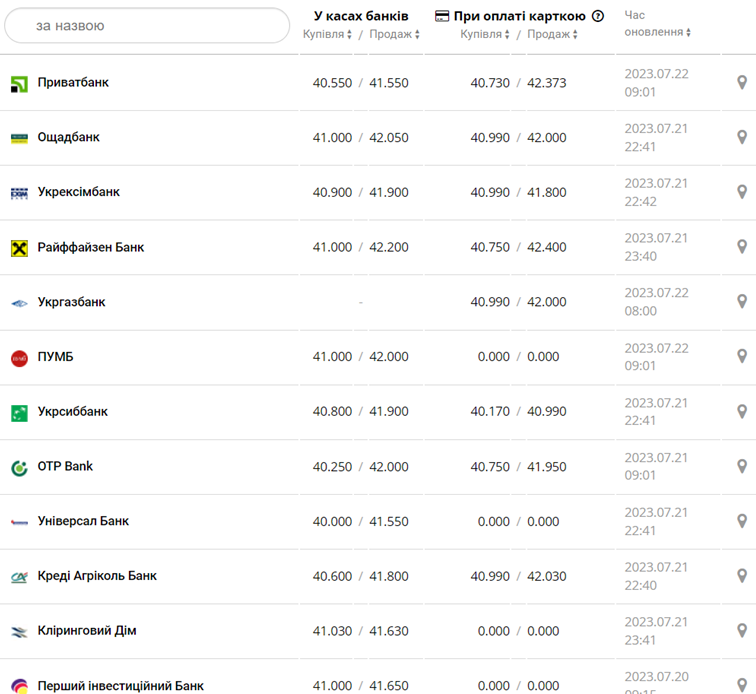Sort by cash desk Купівля rate

tap(328, 34)
